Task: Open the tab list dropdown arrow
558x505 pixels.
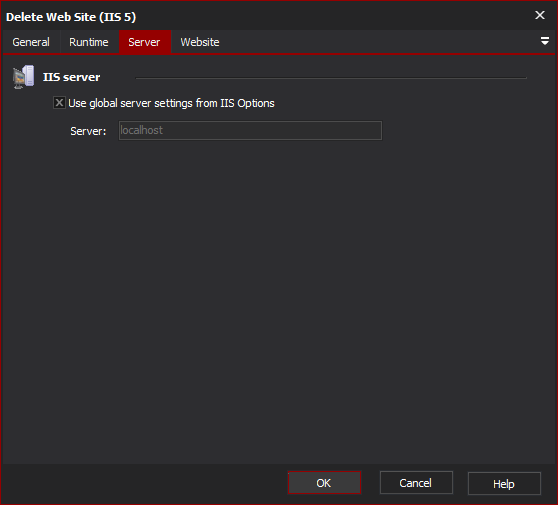Action: click(544, 41)
